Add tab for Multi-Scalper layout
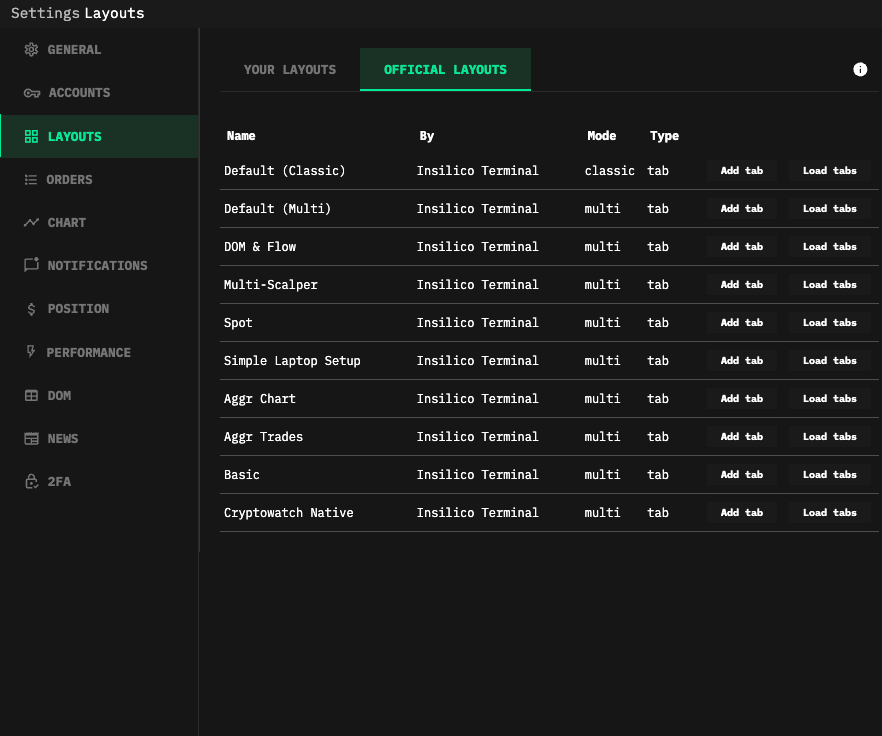 [741, 284]
